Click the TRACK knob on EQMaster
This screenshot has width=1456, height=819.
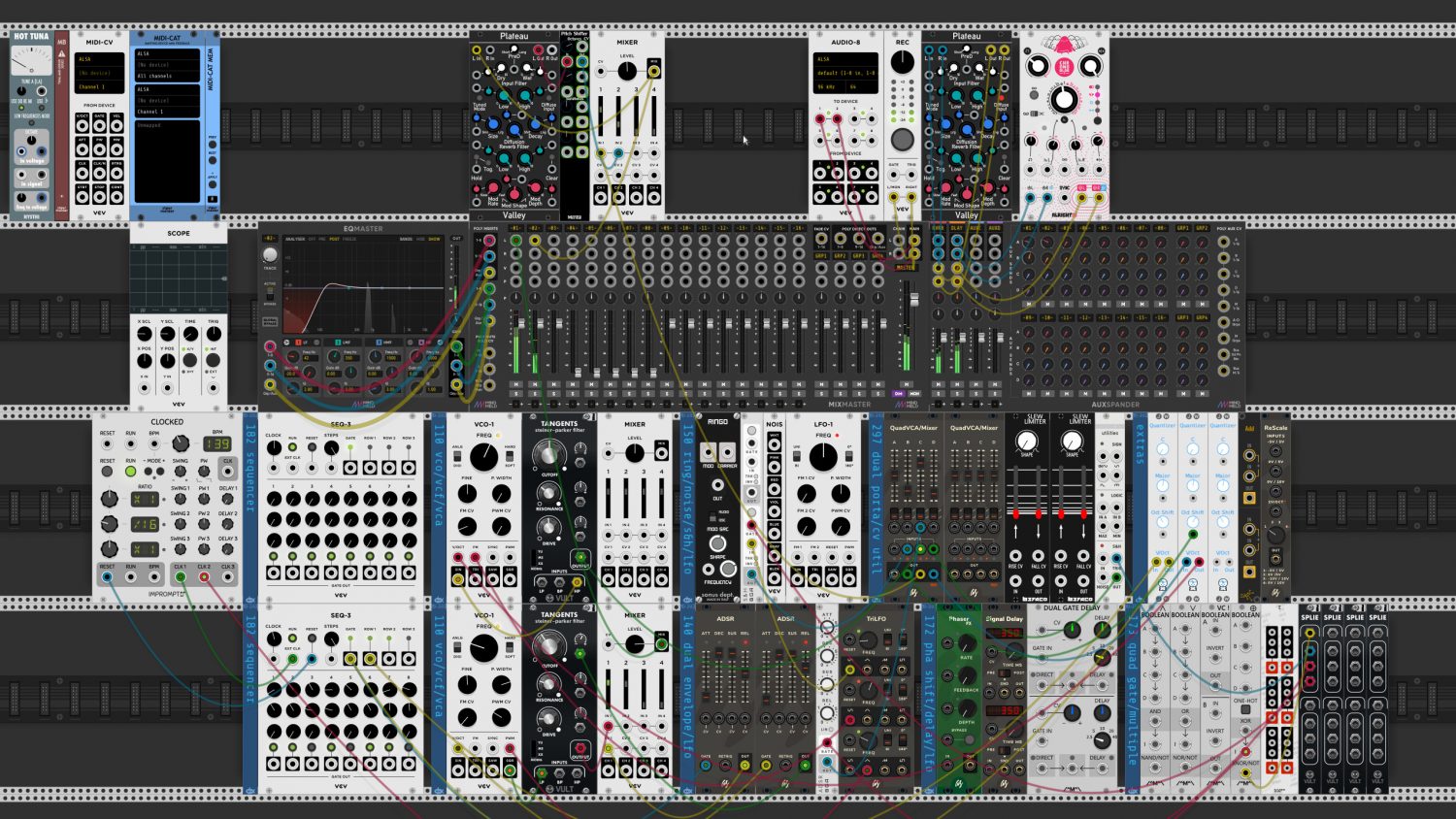point(270,255)
